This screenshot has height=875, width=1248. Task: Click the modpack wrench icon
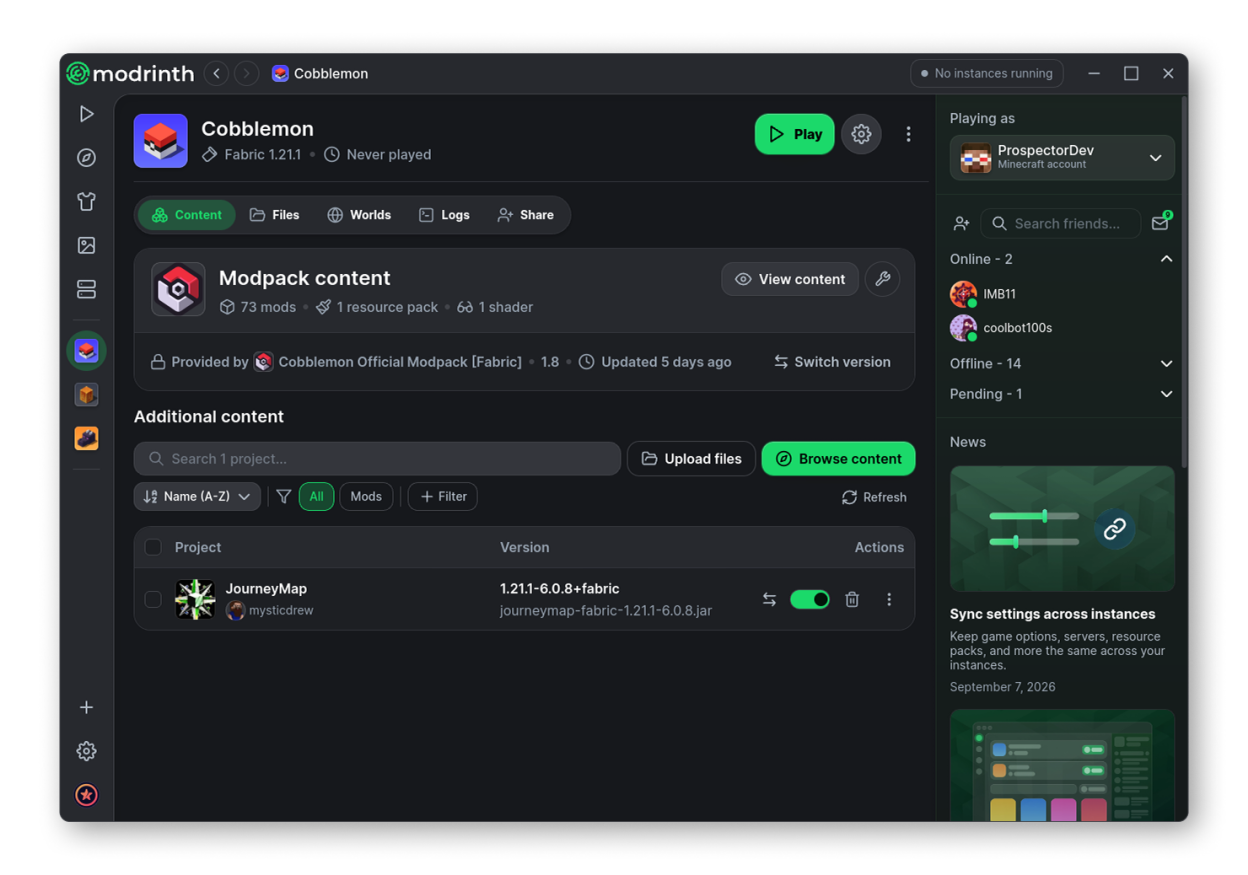point(882,279)
